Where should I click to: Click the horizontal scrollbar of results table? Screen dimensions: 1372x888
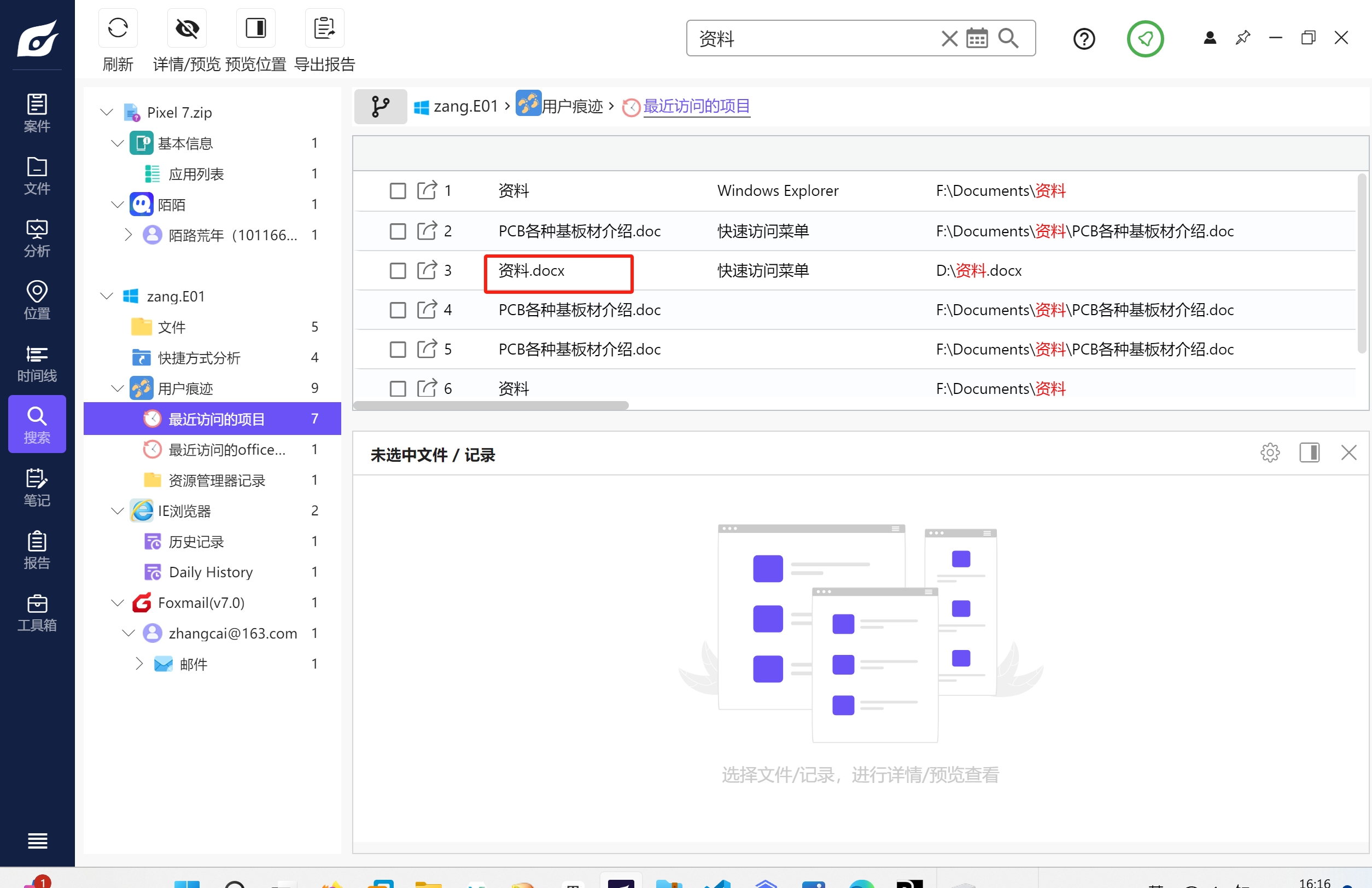(491, 405)
